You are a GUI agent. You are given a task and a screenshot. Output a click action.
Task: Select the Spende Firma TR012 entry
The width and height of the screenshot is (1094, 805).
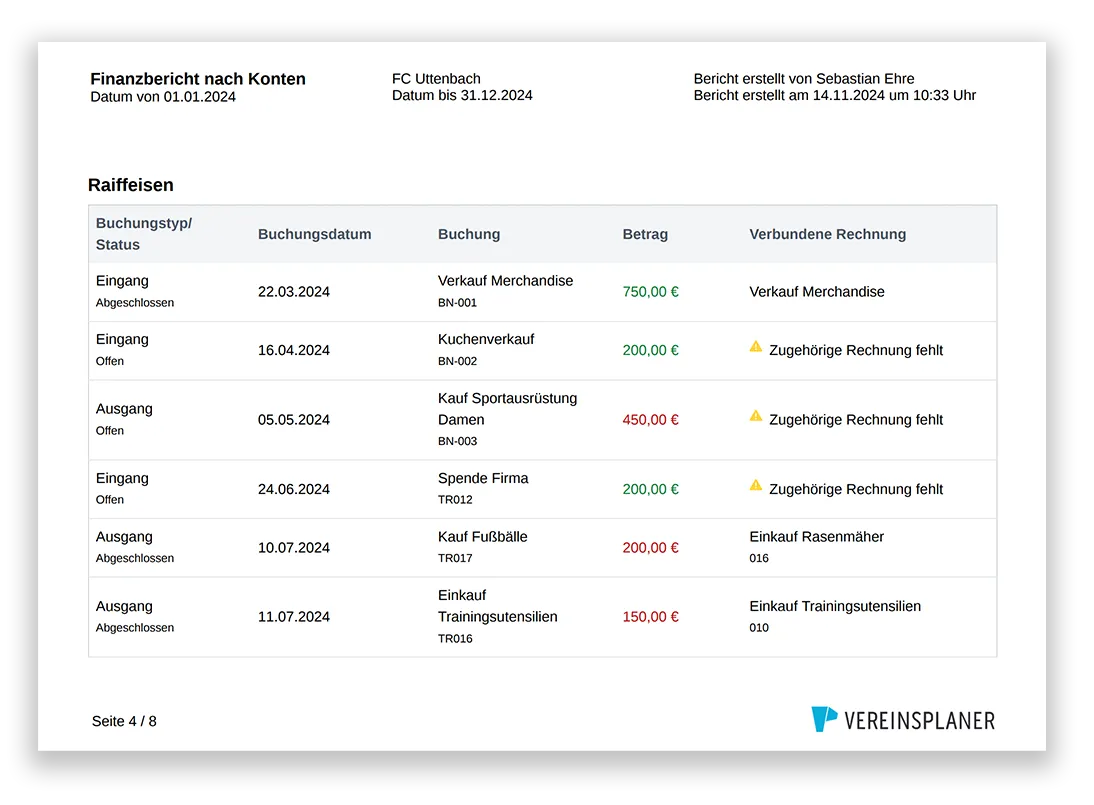click(x=483, y=489)
